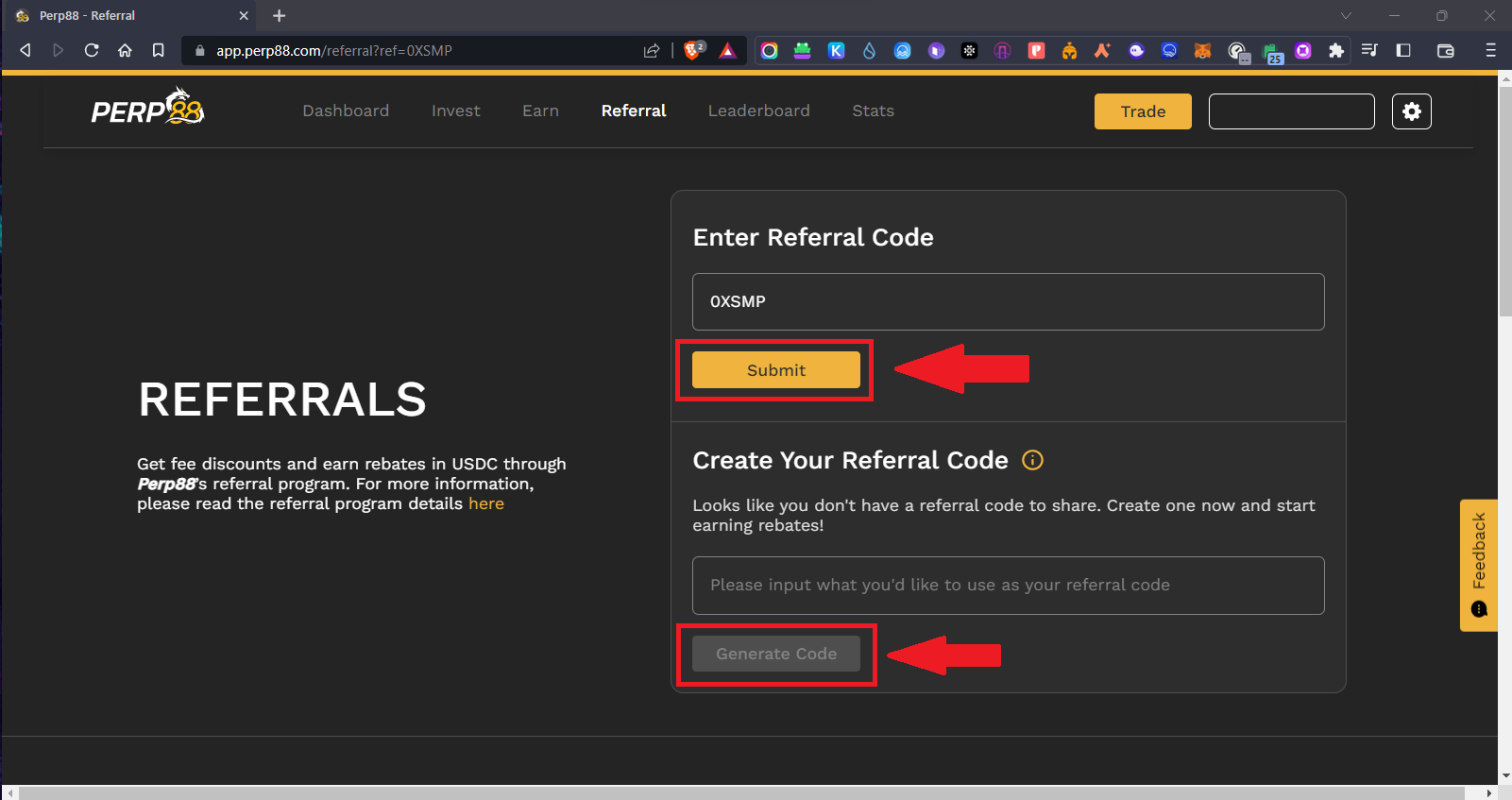
Task: View the Stats page
Action: point(873,111)
